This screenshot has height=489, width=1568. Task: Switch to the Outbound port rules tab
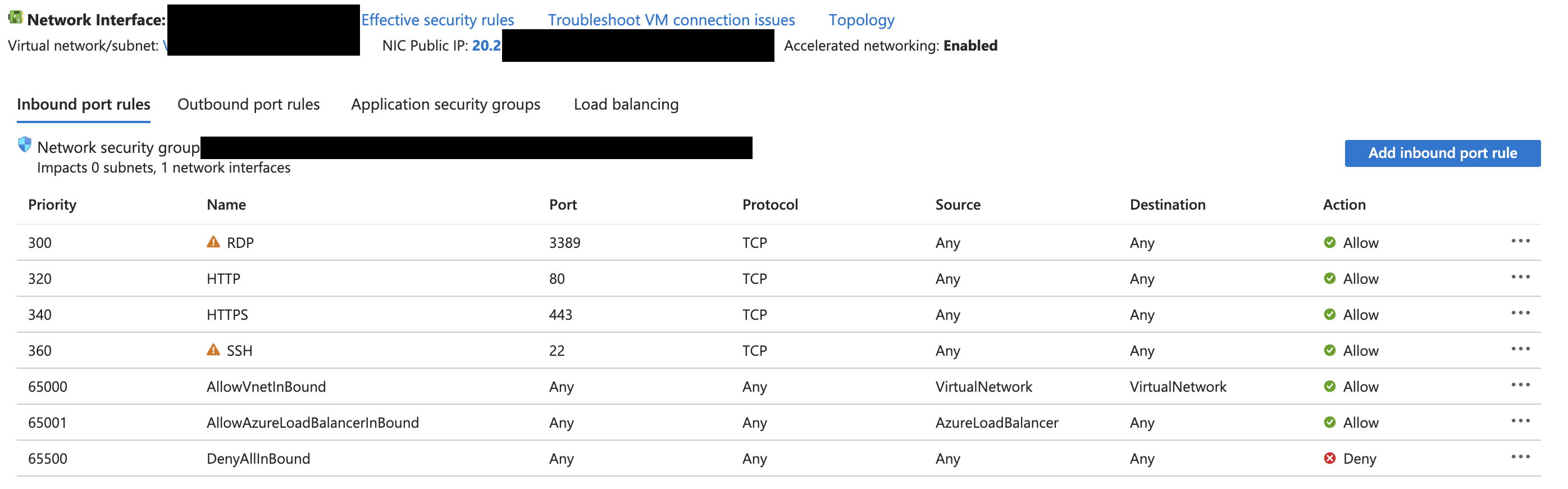tap(248, 104)
